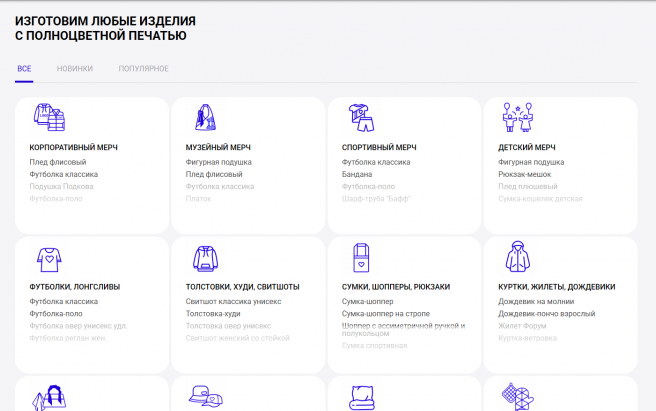The width and height of the screenshot is (656, 411).
Task: Click the Сумка-шоппер item
Action: click(x=368, y=301)
